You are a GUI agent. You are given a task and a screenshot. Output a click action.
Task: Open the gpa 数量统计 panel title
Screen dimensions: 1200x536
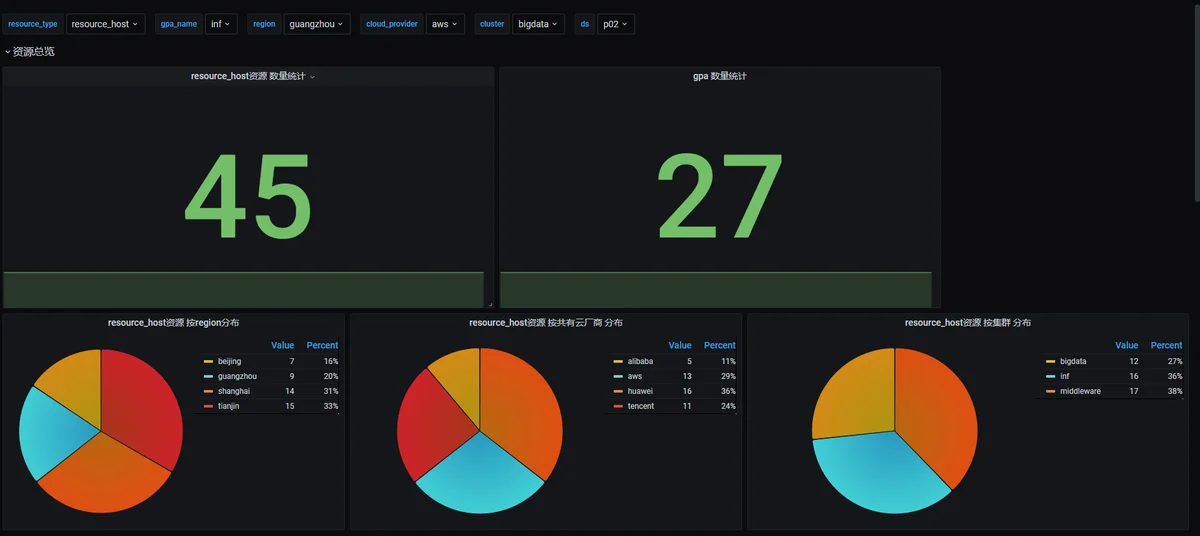(719, 76)
